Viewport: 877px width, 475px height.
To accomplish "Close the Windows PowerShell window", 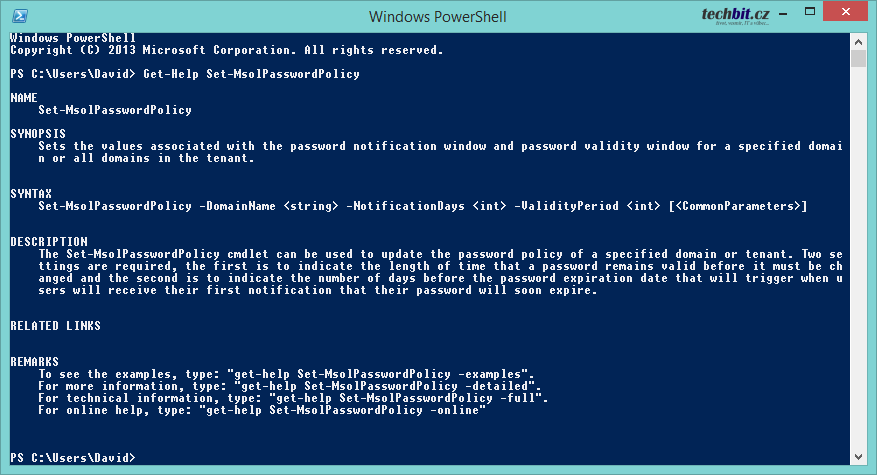I will 845,12.
